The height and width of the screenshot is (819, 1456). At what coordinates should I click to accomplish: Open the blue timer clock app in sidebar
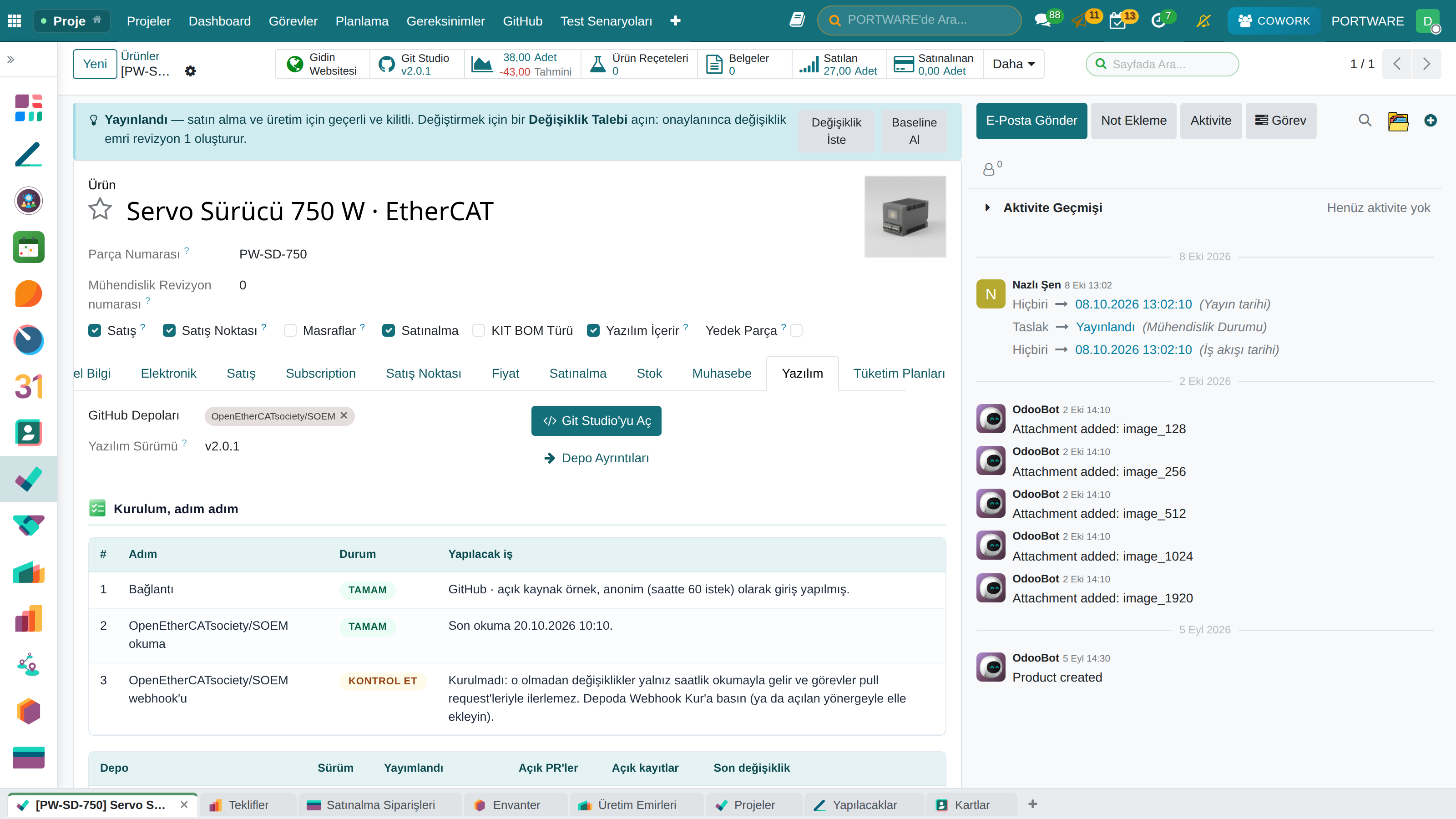[x=28, y=340]
